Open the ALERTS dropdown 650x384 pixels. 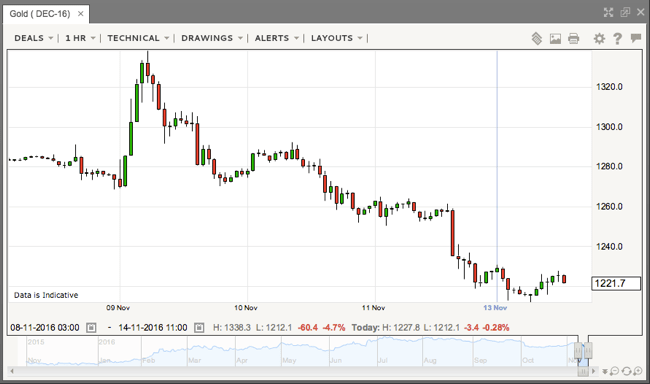coord(276,38)
